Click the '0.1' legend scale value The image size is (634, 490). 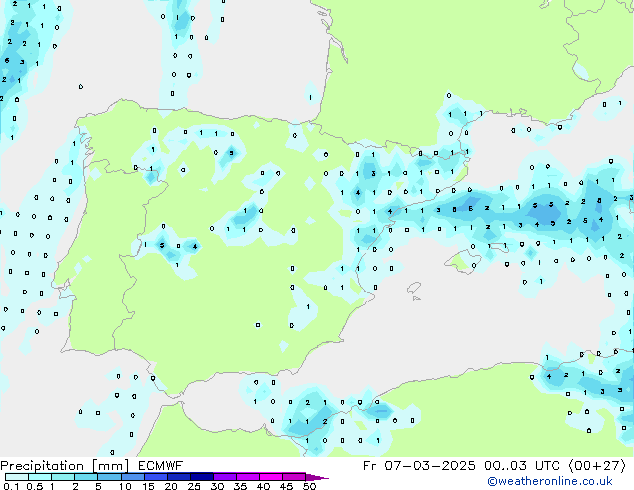(x=11, y=486)
